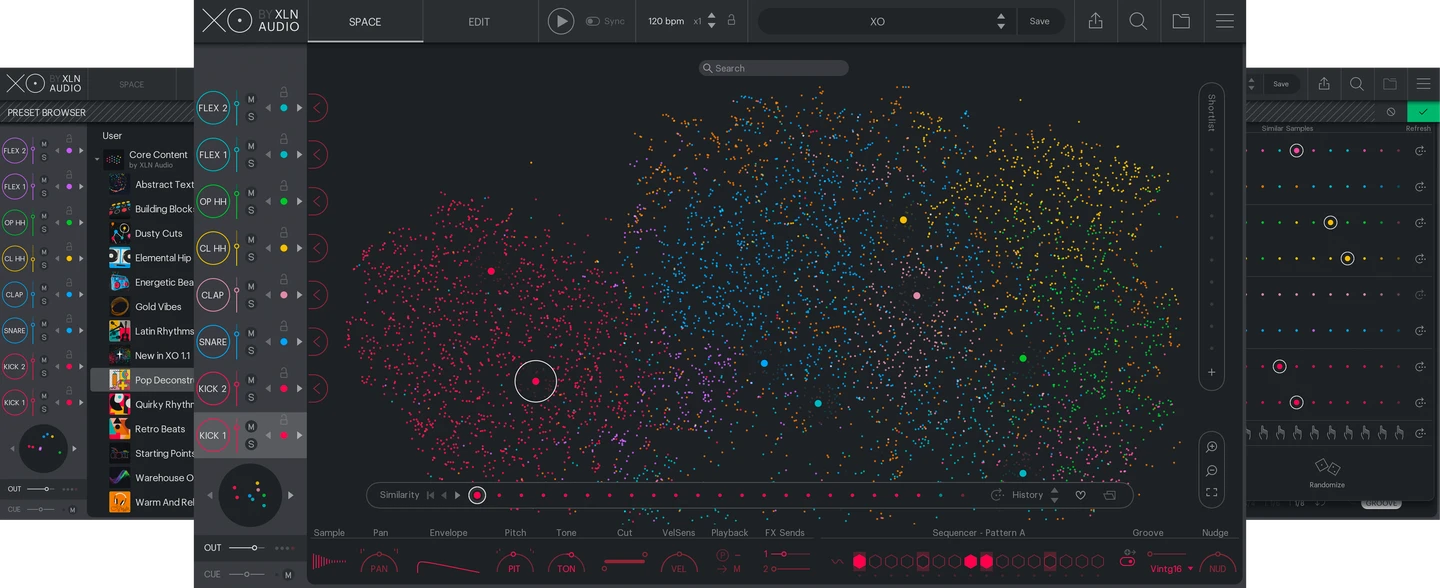Open the Vintg16 groove dropdown
This screenshot has width=1440, height=588.
(x=1171, y=569)
